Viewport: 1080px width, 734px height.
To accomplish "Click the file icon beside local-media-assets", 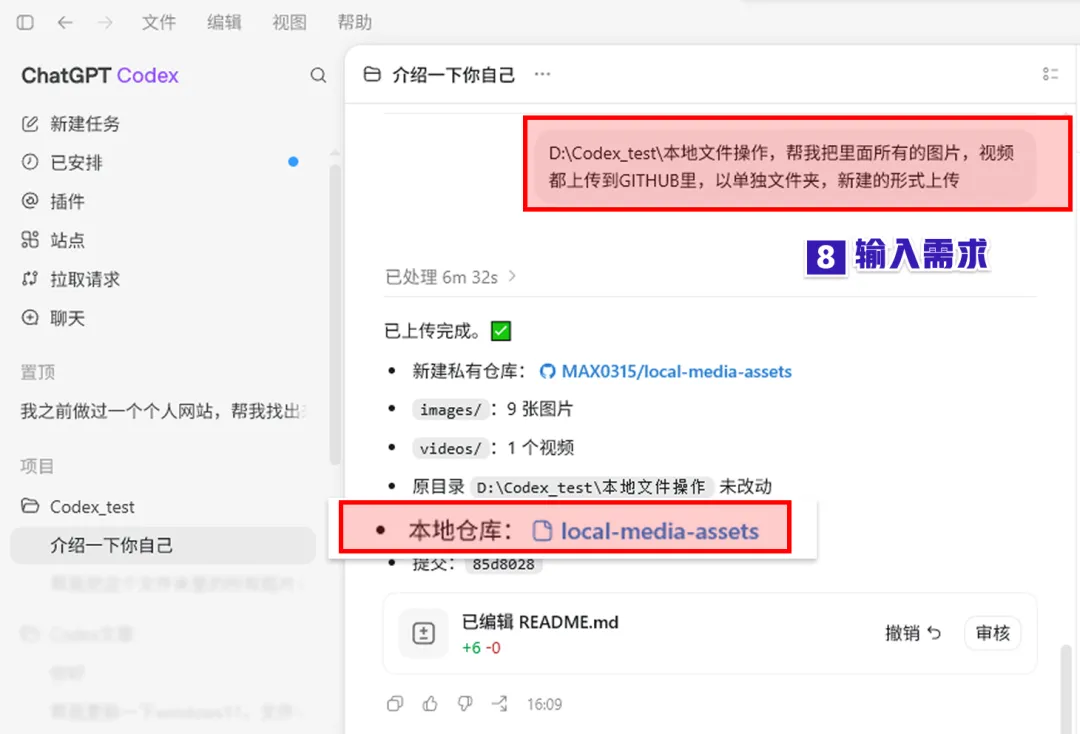I will [x=543, y=531].
